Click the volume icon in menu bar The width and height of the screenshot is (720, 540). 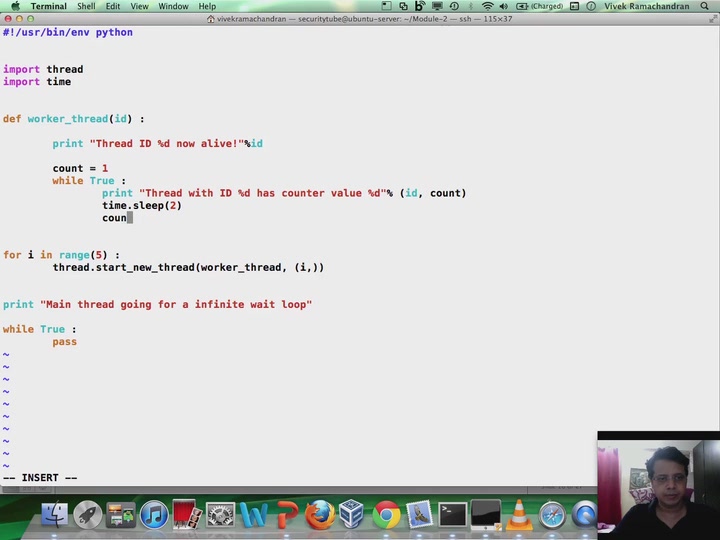504,6
